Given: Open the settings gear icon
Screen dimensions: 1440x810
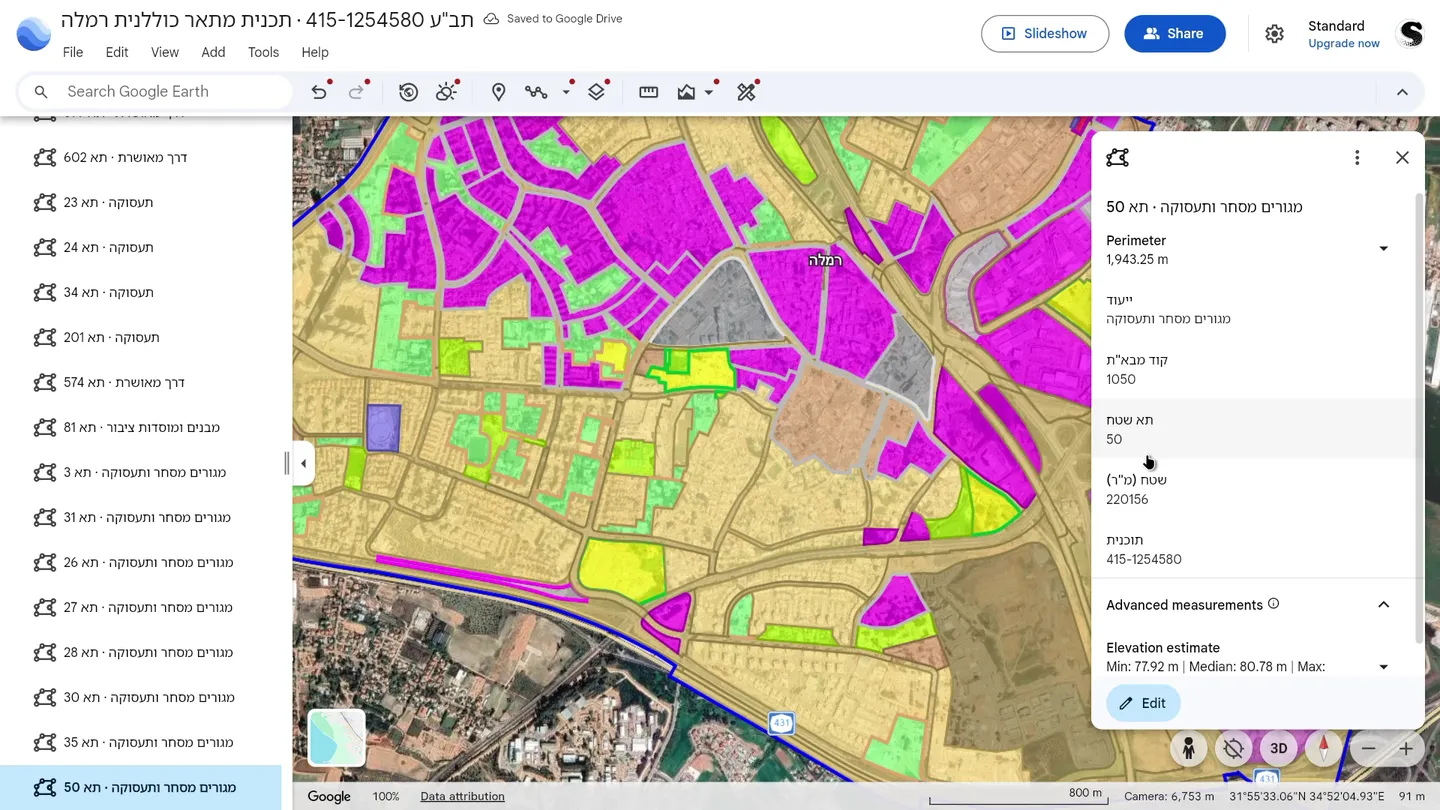Looking at the screenshot, I should (1274, 34).
